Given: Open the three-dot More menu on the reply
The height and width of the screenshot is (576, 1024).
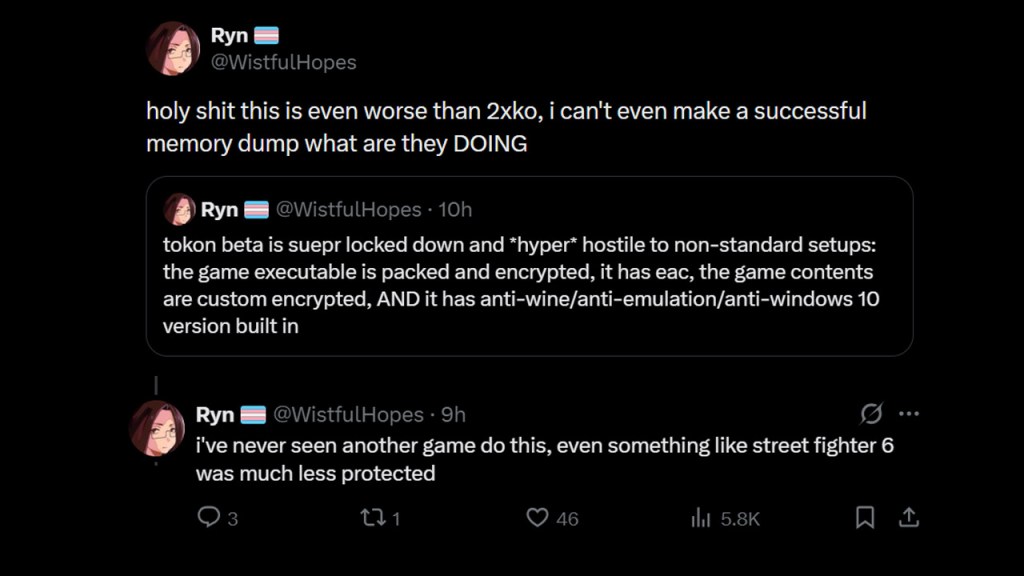Looking at the screenshot, I should (908, 413).
